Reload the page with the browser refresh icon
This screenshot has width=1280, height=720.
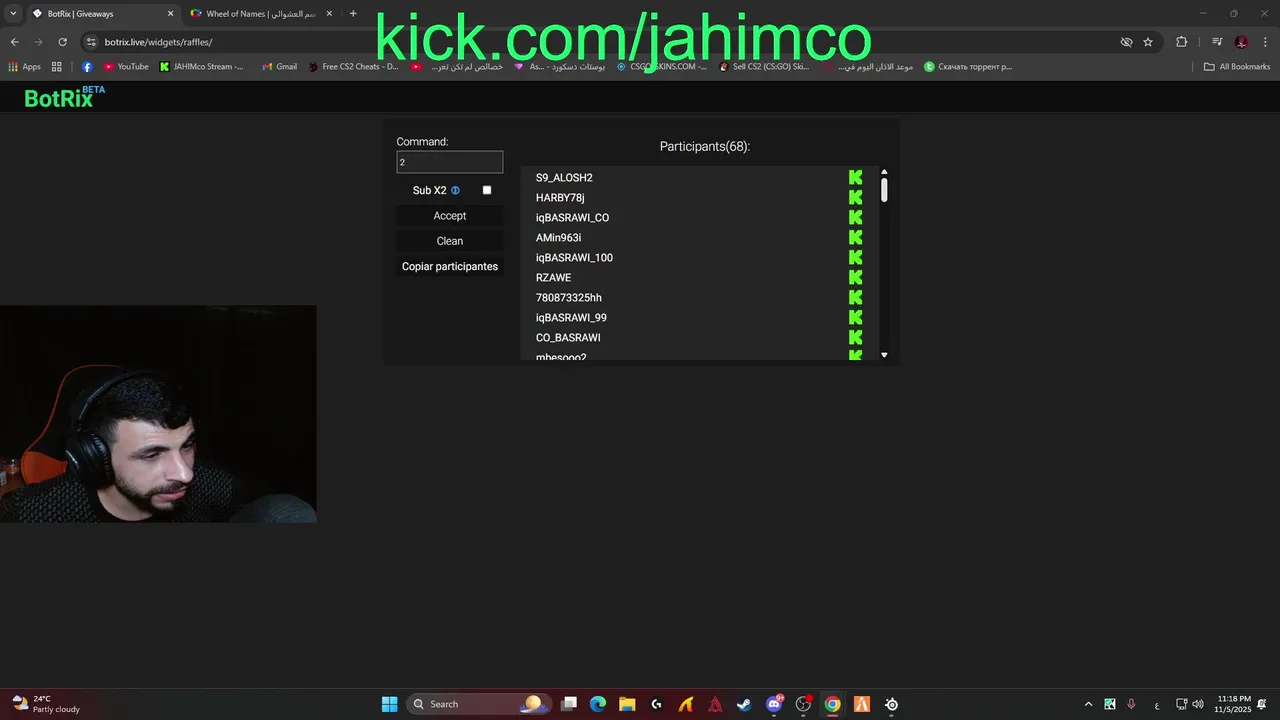62,42
